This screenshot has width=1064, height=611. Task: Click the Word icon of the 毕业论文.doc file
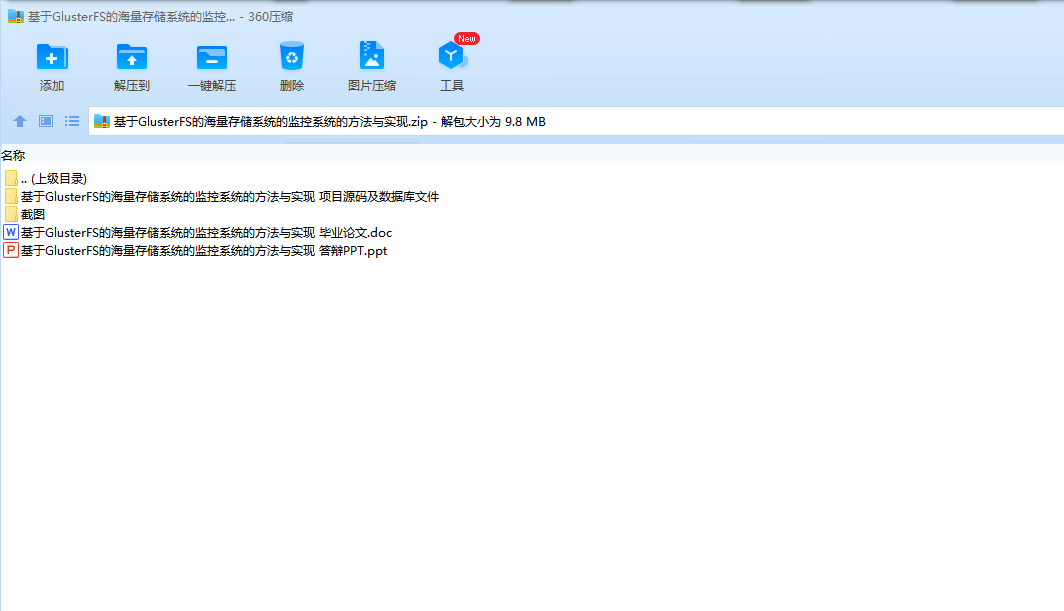11,233
